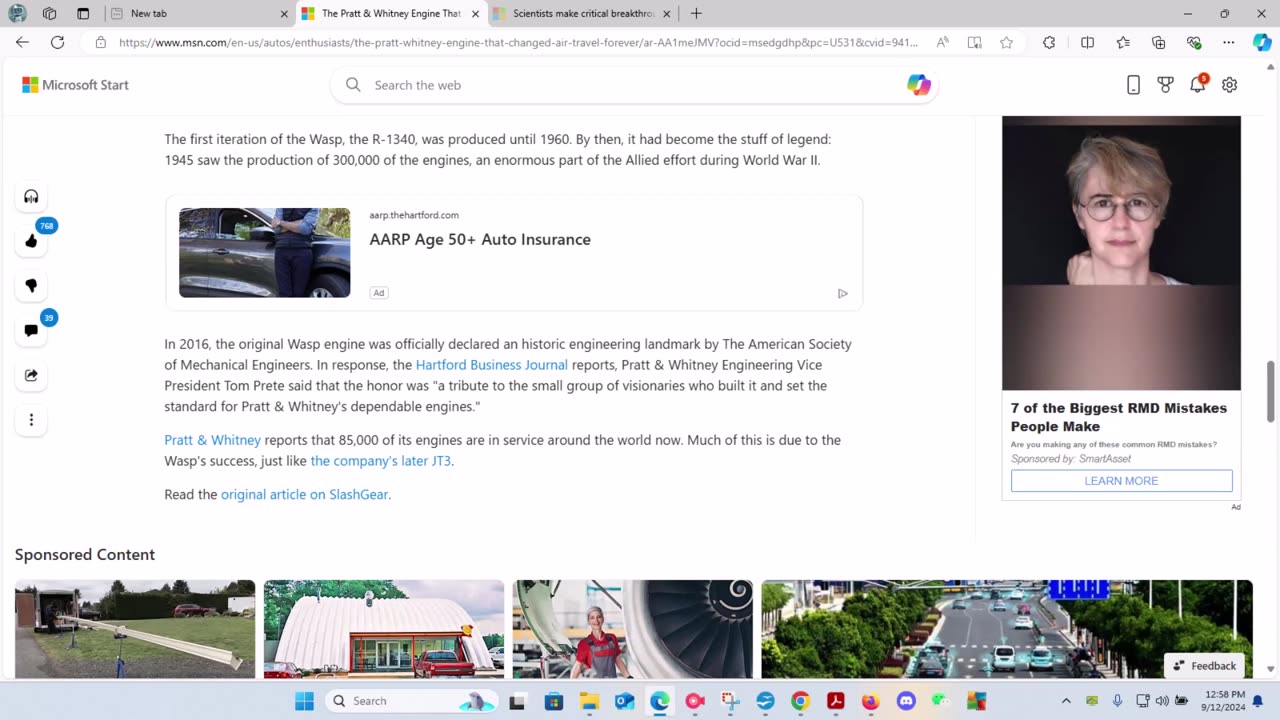Open the Edge workspaces icon

[50, 14]
